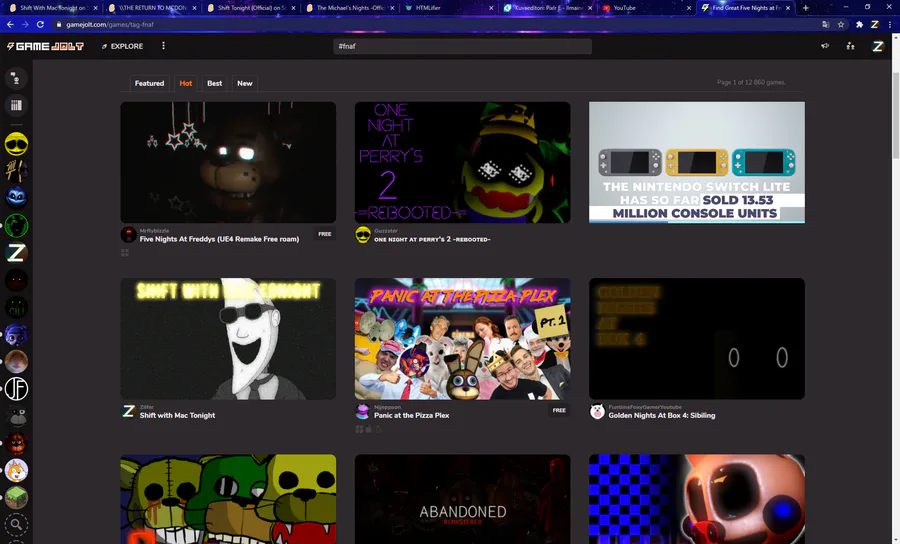Reload the page in browser
This screenshot has height=544, width=900.
[40, 24]
